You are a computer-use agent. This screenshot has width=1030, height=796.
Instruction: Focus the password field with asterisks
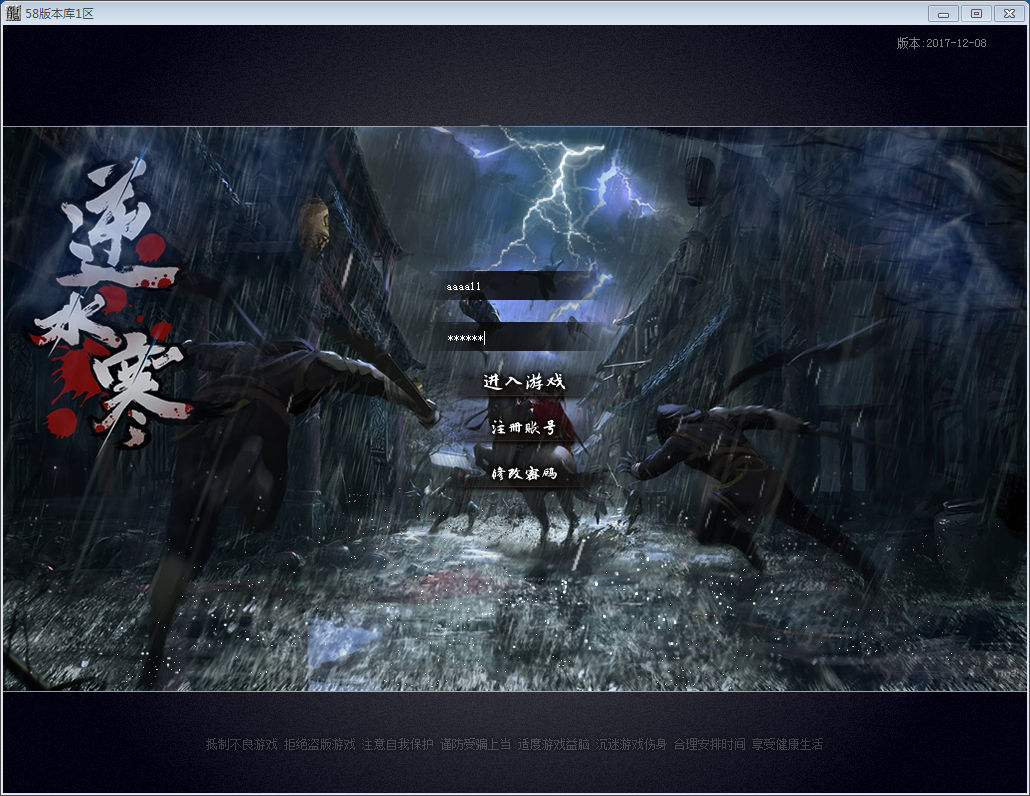pos(519,338)
